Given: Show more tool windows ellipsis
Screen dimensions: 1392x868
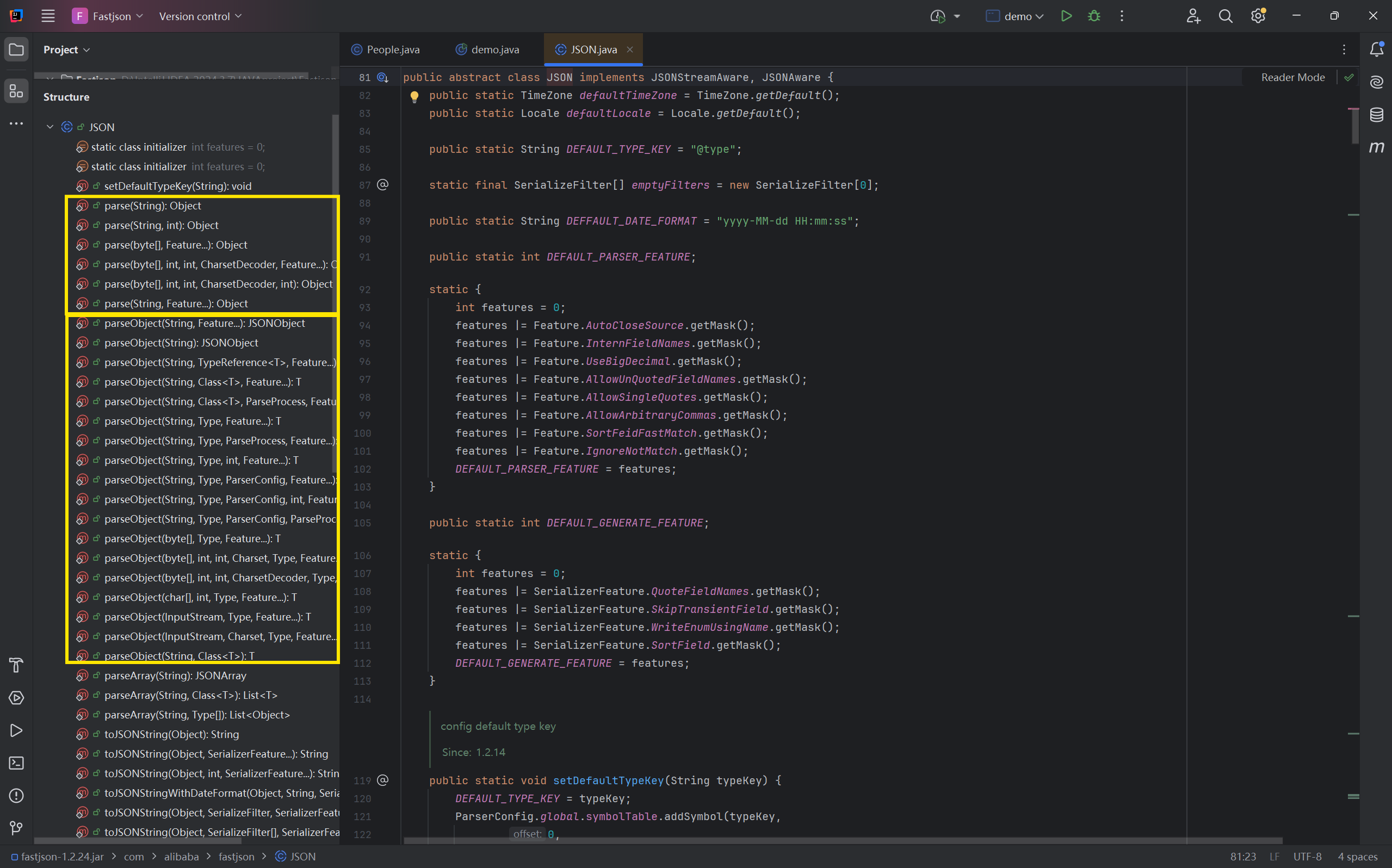Looking at the screenshot, I should point(16,123).
